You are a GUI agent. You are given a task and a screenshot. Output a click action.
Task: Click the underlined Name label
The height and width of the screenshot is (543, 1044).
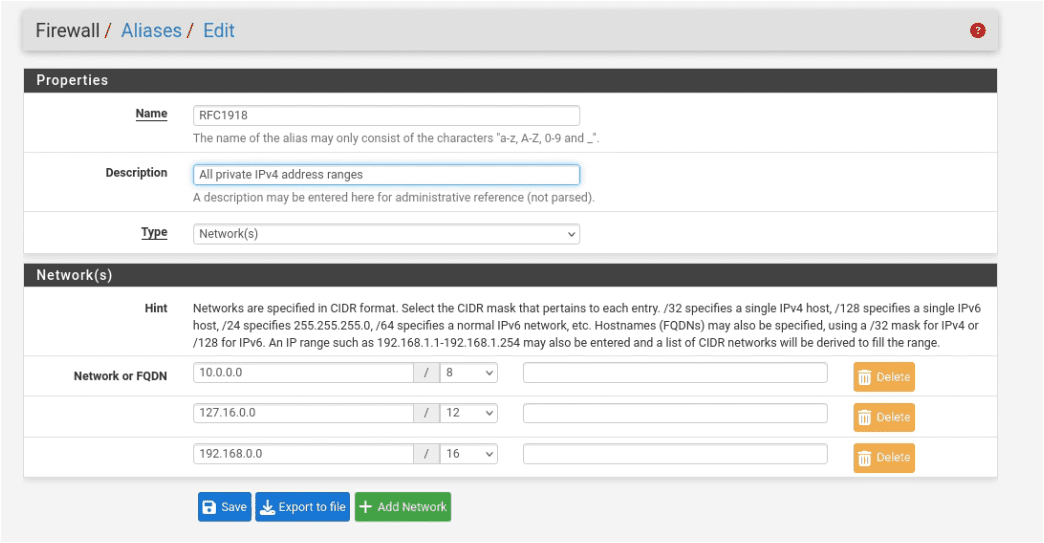click(151, 114)
